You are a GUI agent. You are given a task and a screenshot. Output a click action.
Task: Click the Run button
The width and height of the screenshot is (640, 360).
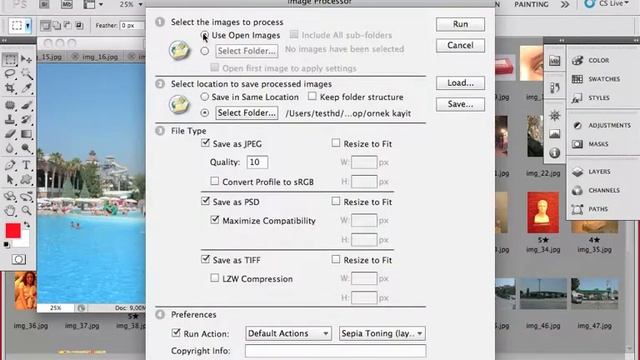pos(460,24)
